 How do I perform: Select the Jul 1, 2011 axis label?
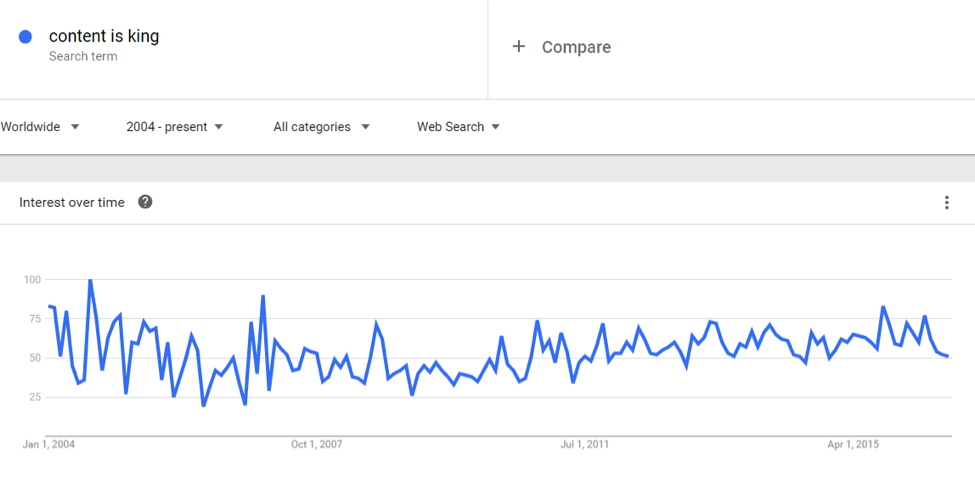(x=585, y=445)
